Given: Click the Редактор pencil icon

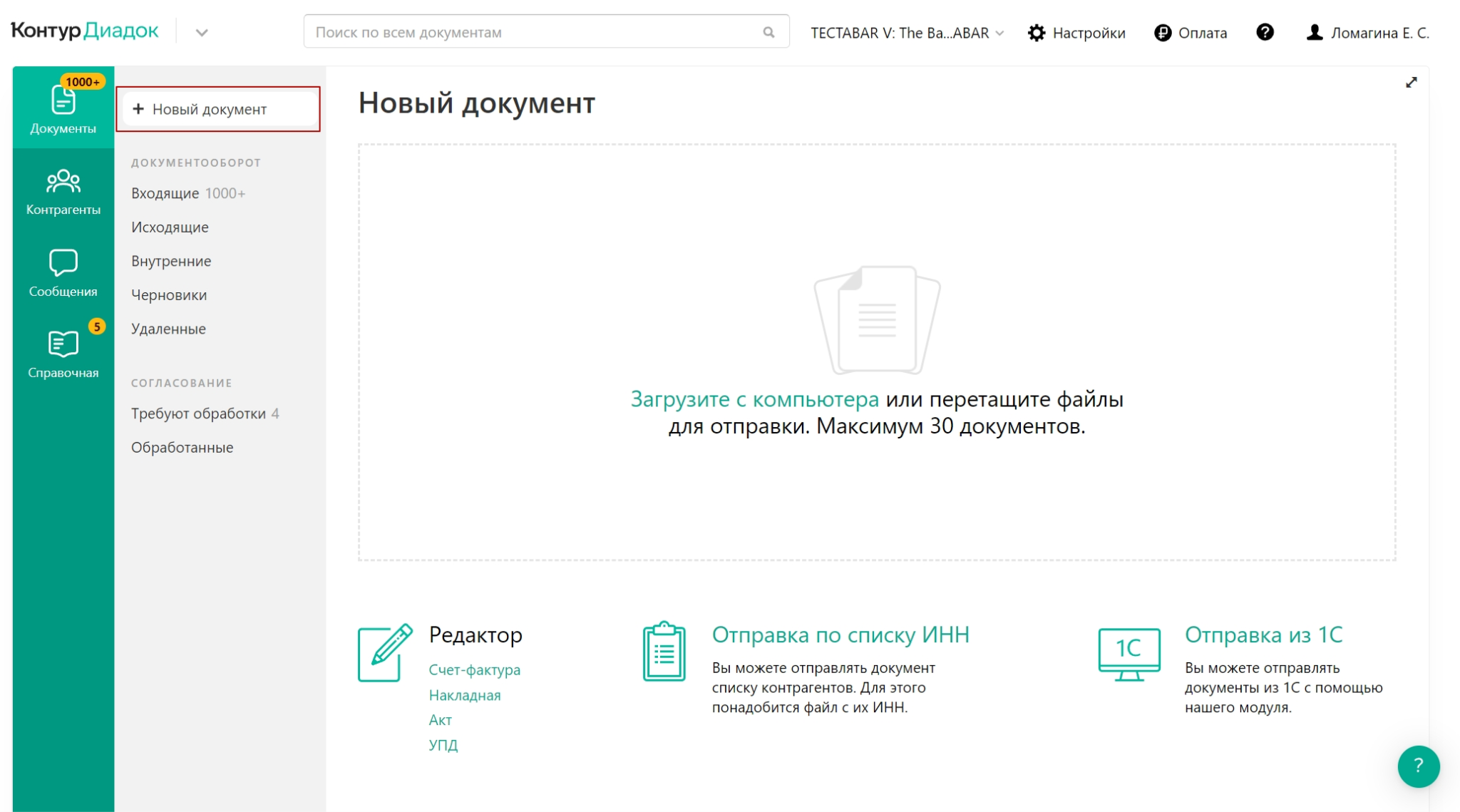Looking at the screenshot, I should pos(385,652).
